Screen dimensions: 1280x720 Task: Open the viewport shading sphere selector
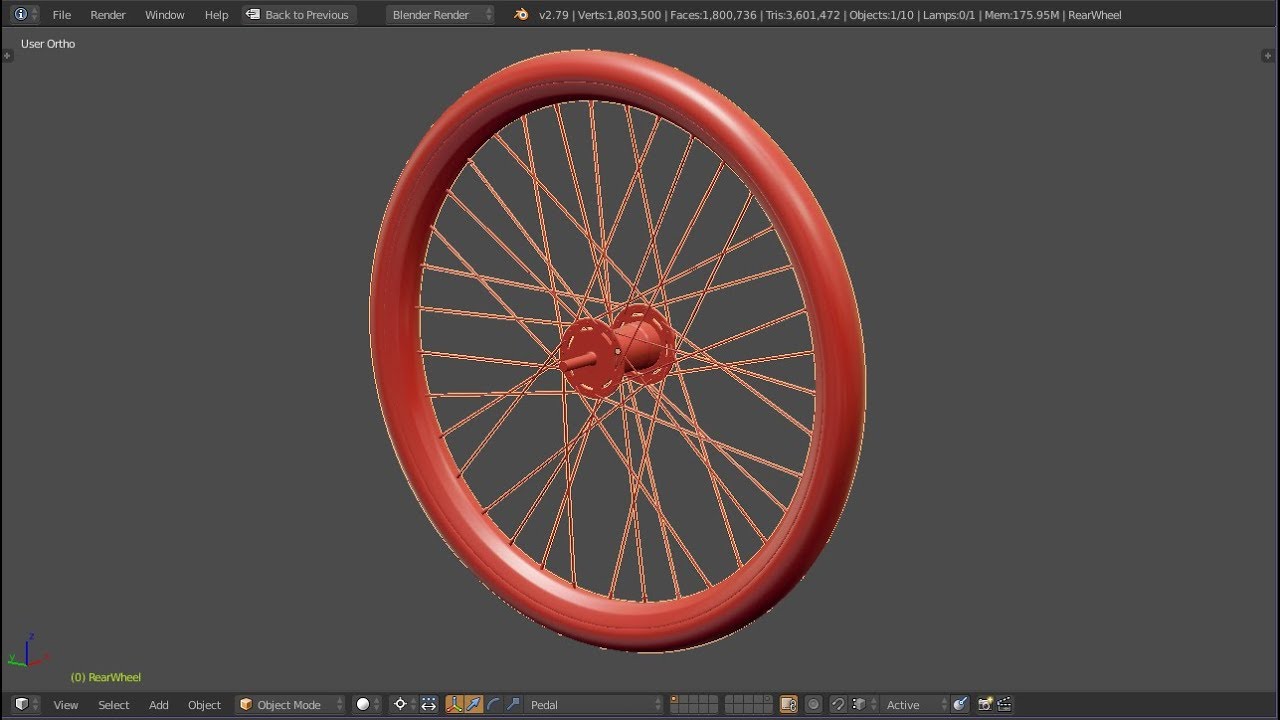tap(368, 704)
